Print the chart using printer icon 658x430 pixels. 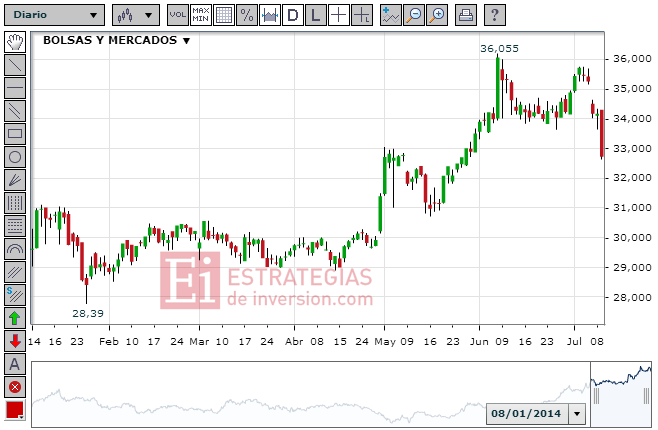(466, 16)
